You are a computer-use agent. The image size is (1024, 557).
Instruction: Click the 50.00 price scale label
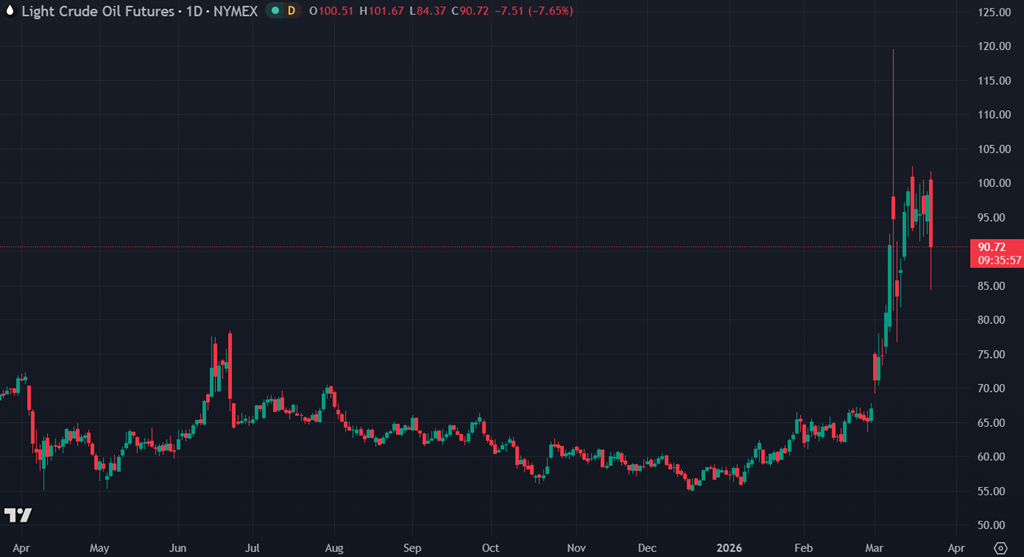pos(992,525)
